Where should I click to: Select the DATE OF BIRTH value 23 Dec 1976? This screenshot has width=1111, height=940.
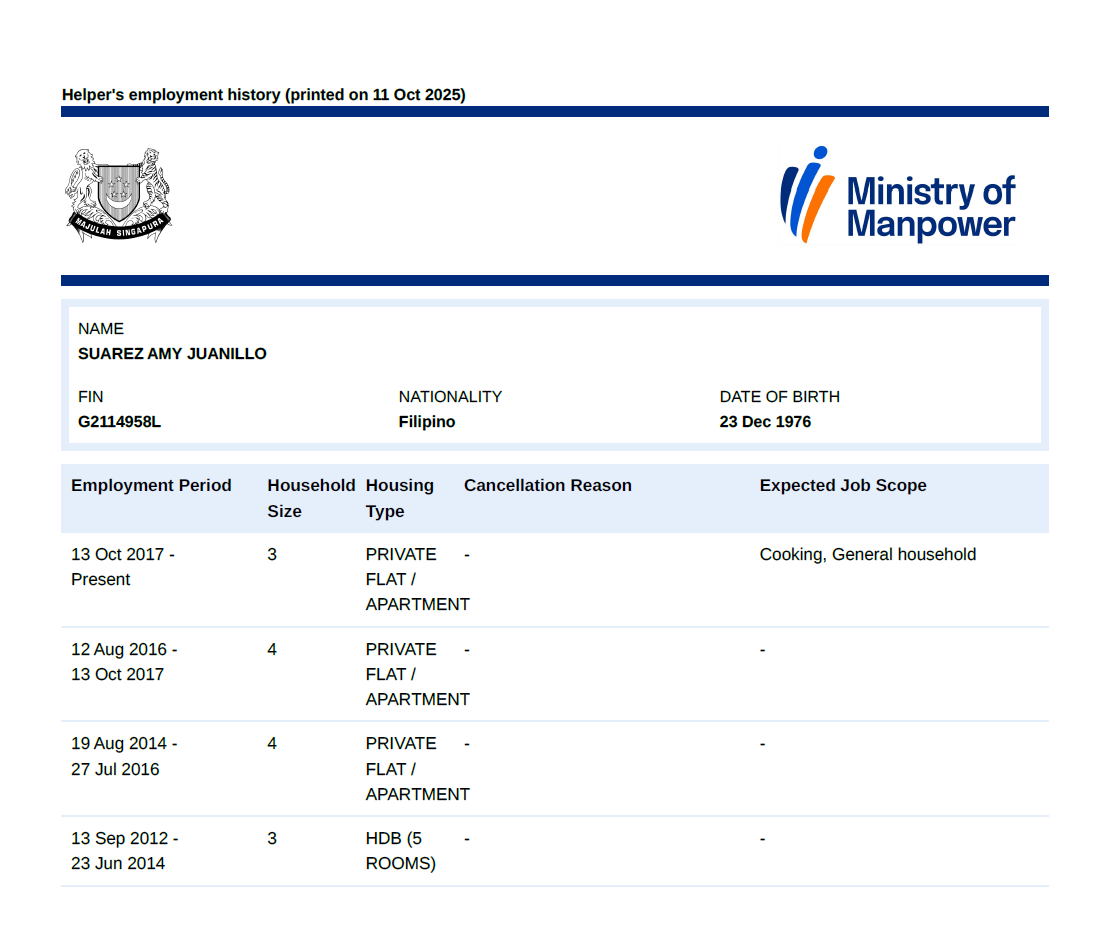point(765,421)
